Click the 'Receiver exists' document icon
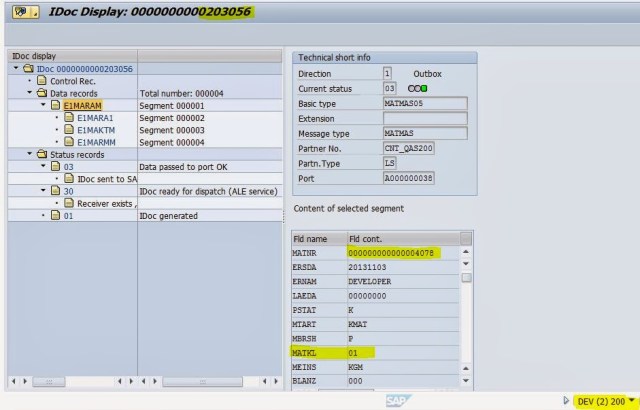The width and height of the screenshot is (640, 410). click(69, 203)
